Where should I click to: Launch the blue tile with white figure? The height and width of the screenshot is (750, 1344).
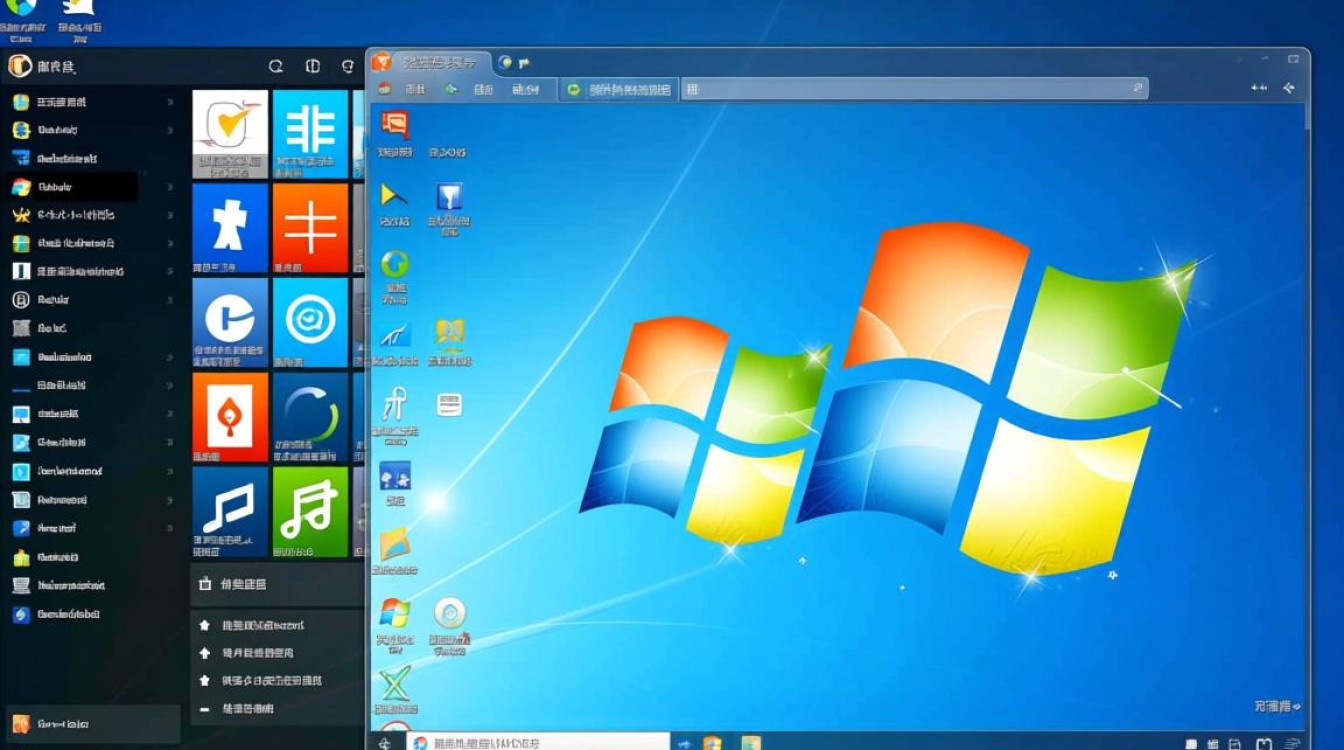coord(230,228)
